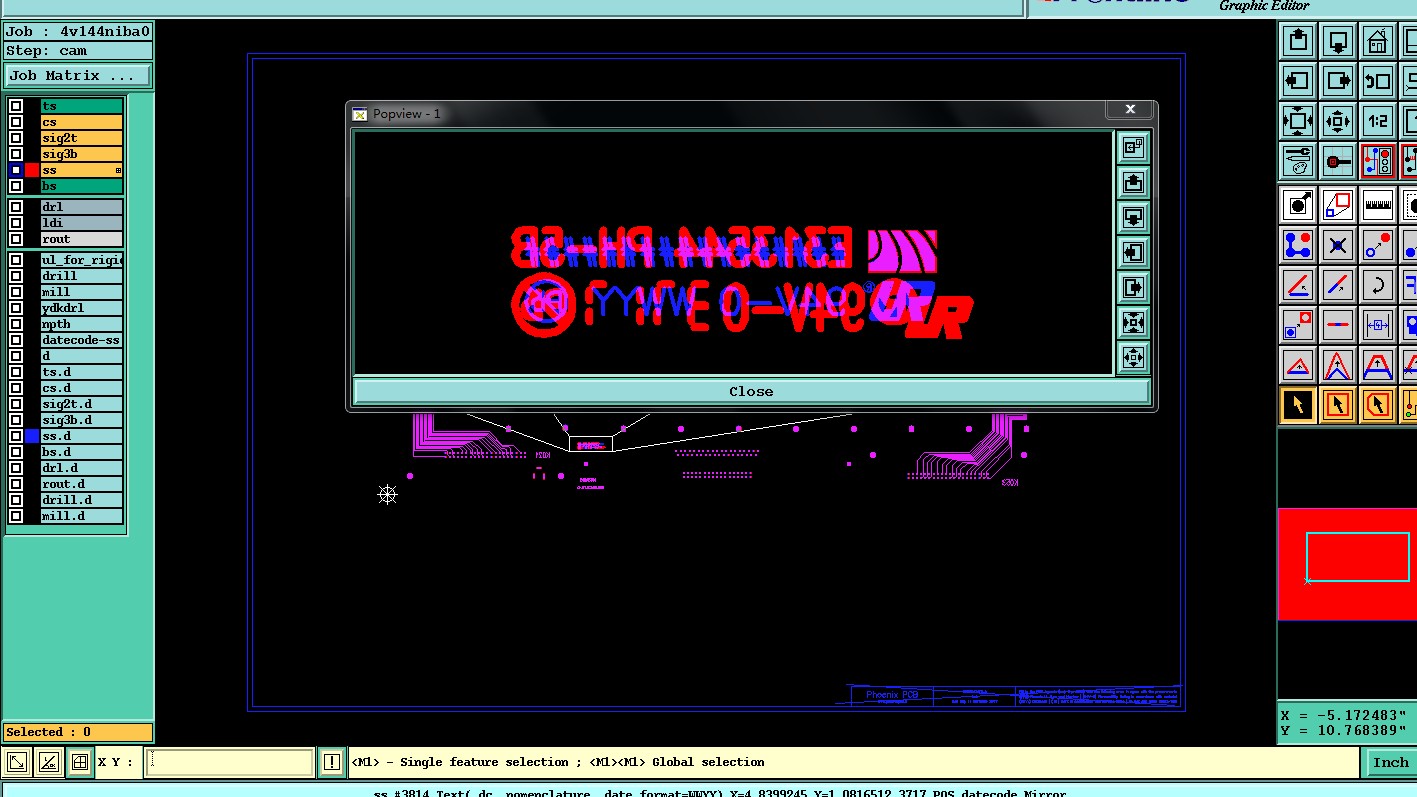Image resolution: width=1417 pixels, height=797 pixels.
Task: Toggle display checkbox for layer drl
Action: tap(16, 207)
